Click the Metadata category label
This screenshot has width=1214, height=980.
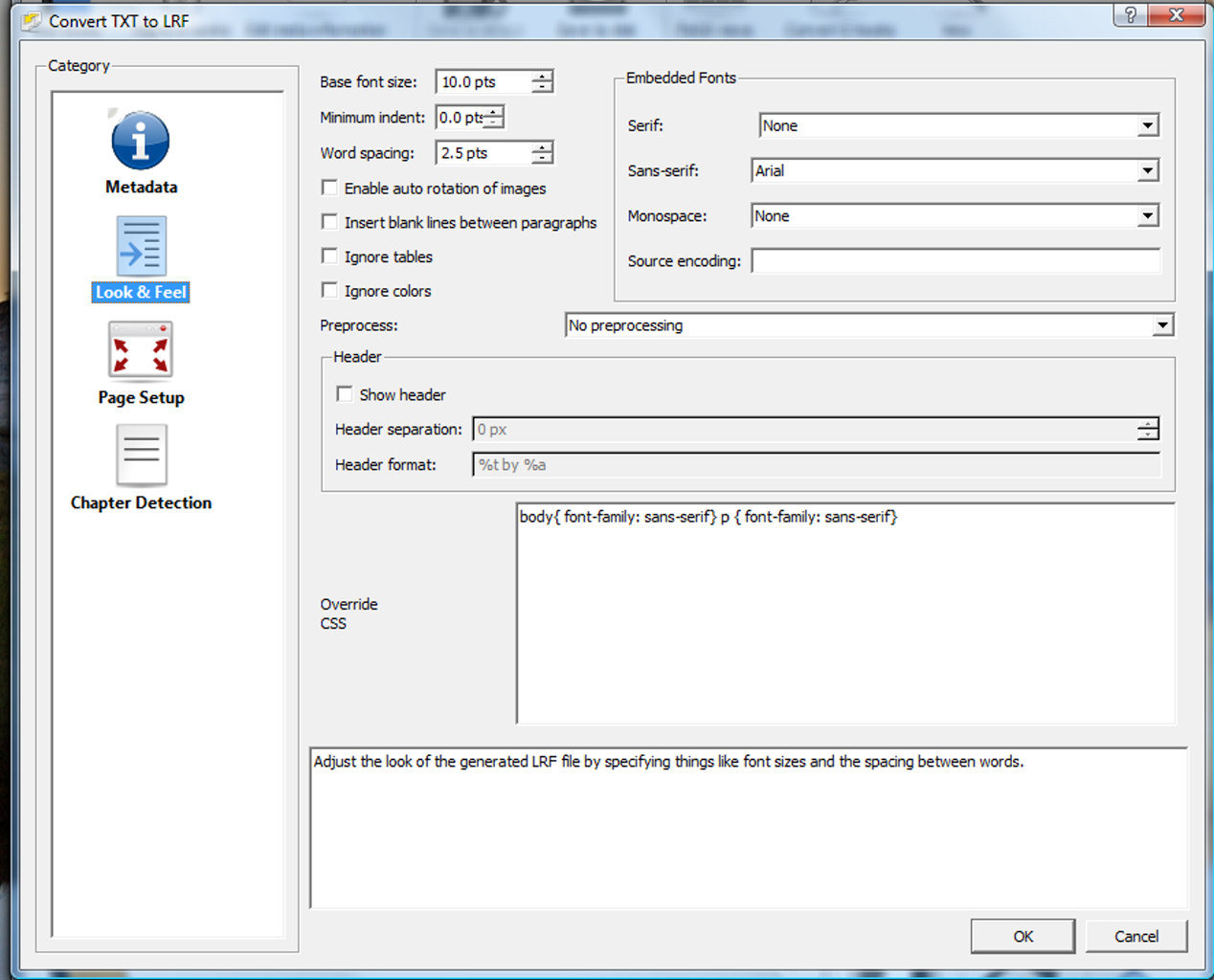click(142, 187)
